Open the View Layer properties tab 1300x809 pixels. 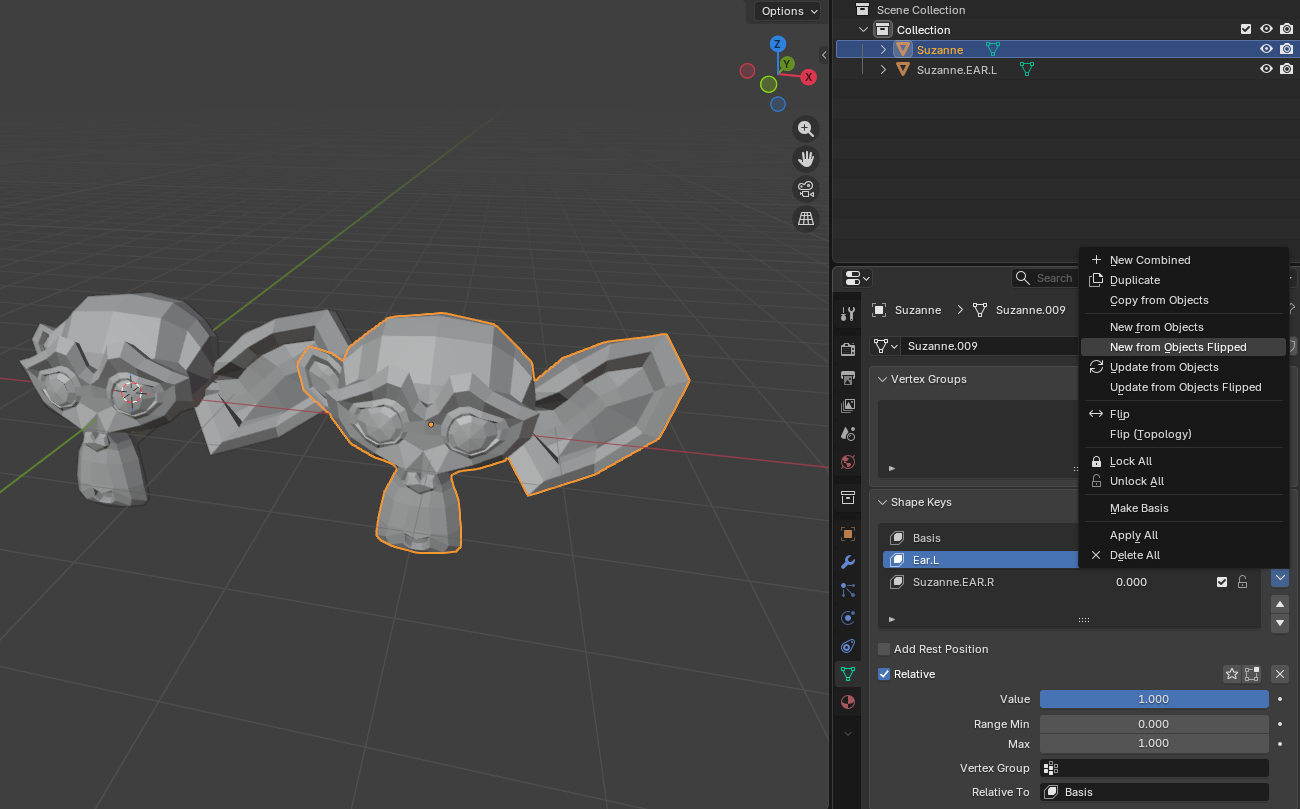(848, 405)
